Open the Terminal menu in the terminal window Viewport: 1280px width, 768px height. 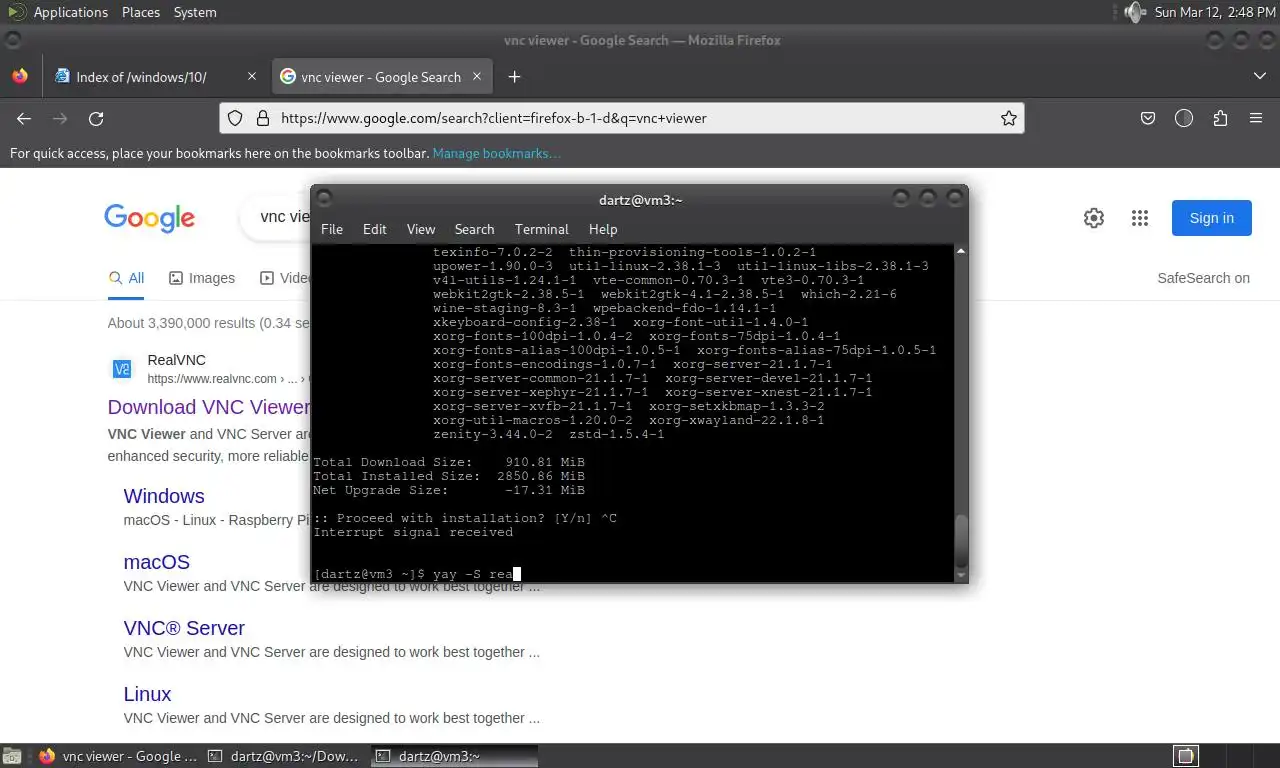coord(542,229)
